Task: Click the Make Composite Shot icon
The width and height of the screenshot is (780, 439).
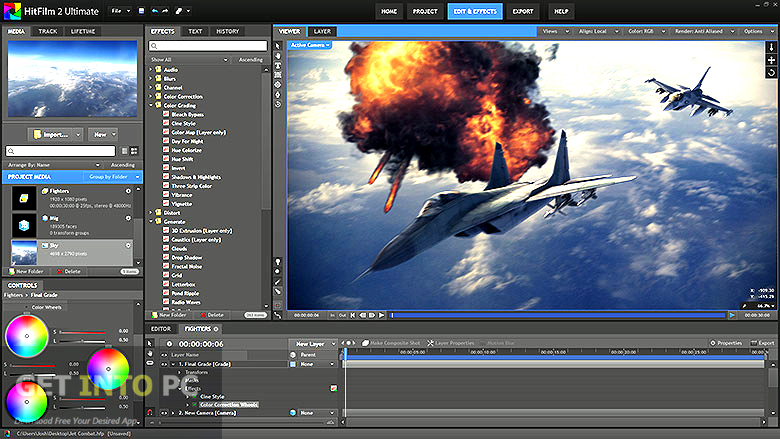Action: 366,343
